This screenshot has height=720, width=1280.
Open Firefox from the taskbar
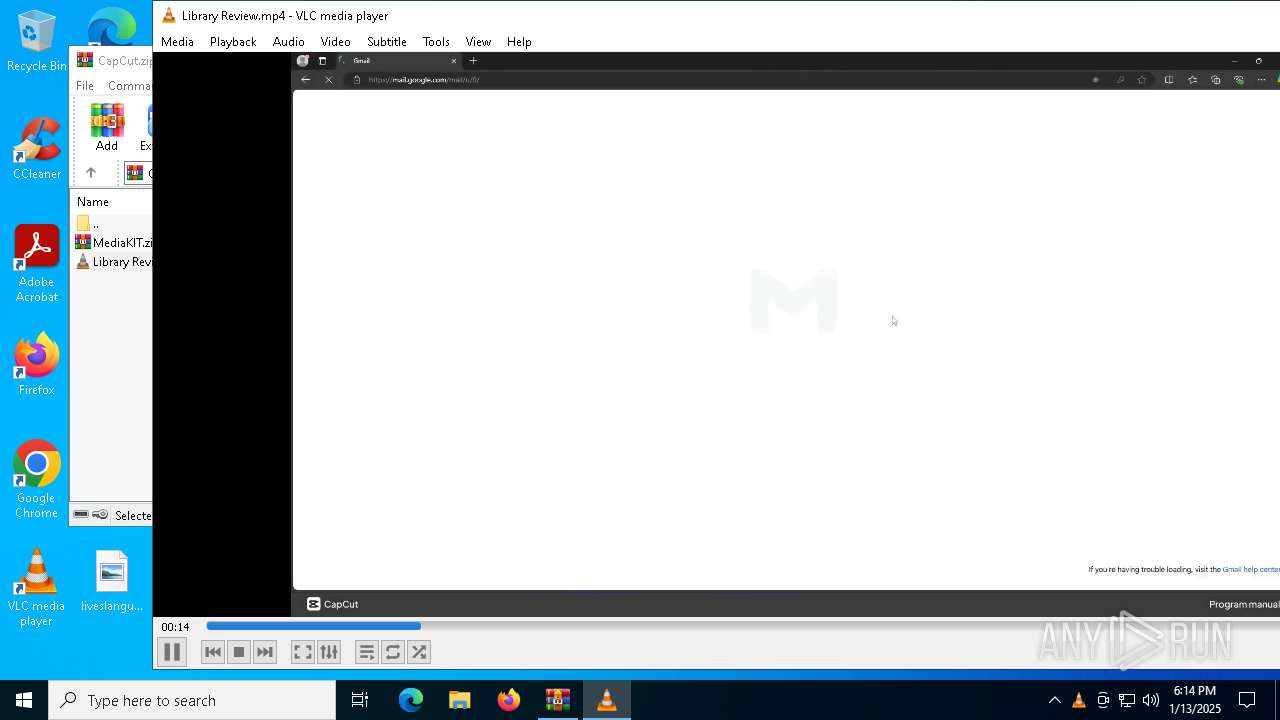click(x=509, y=700)
